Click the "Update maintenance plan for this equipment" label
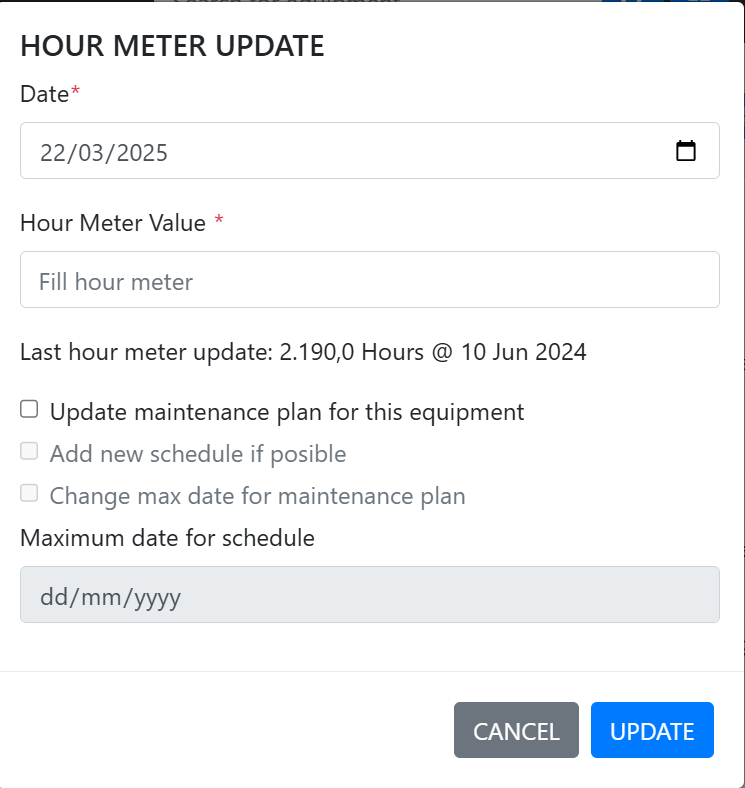The height and width of the screenshot is (788, 745). coord(287,412)
